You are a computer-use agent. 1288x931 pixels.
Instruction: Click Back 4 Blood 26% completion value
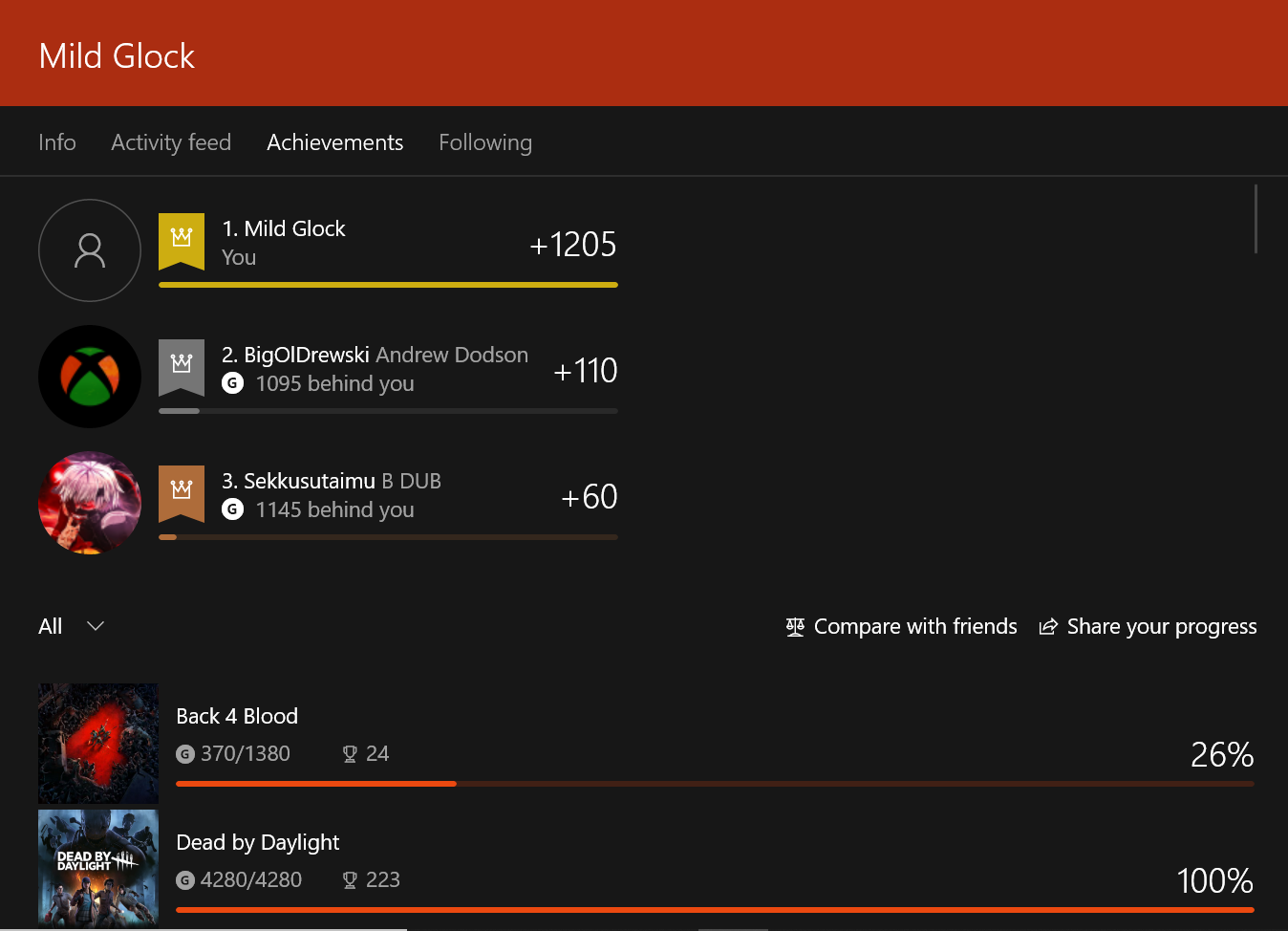coord(1222,755)
